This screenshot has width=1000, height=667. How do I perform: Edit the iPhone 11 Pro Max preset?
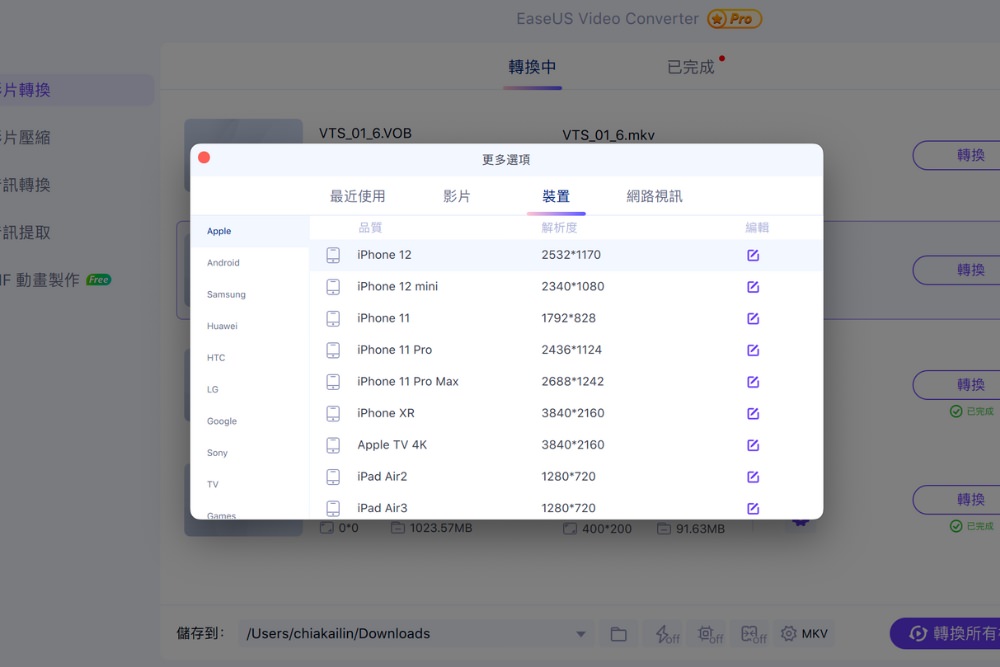pyautogui.click(x=753, y=382)
